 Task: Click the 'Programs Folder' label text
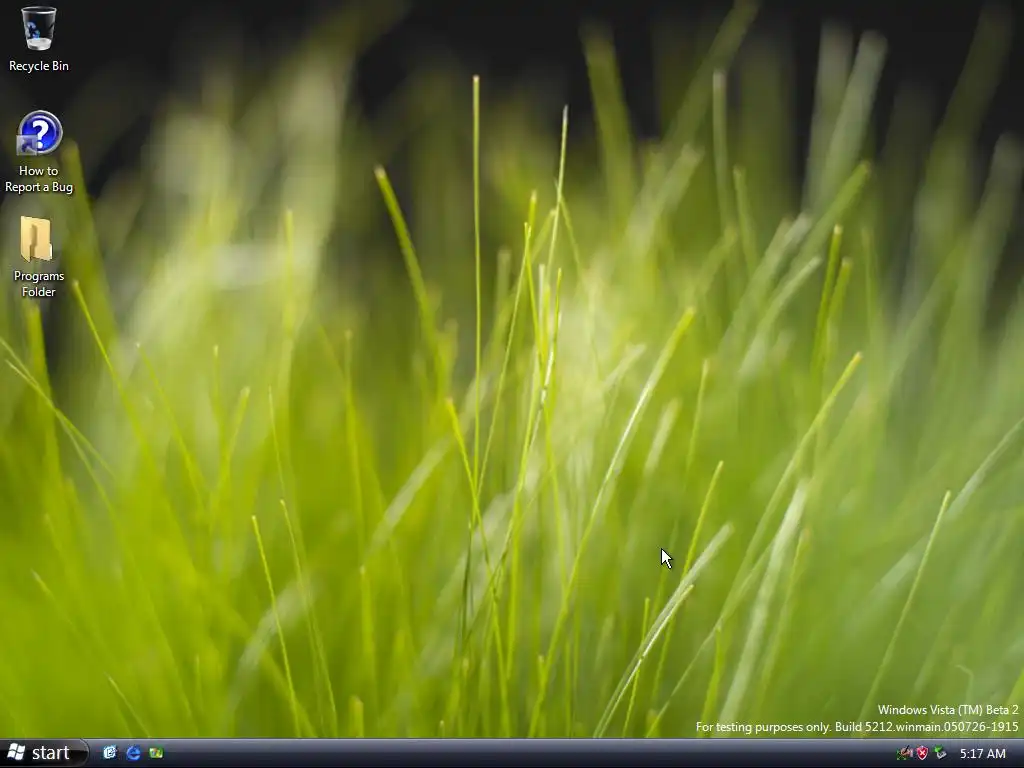[x=39, y=284]
